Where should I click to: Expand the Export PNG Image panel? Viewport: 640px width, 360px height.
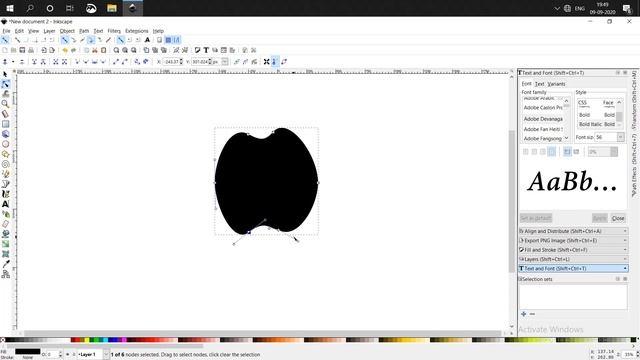(x=573, y=240)
